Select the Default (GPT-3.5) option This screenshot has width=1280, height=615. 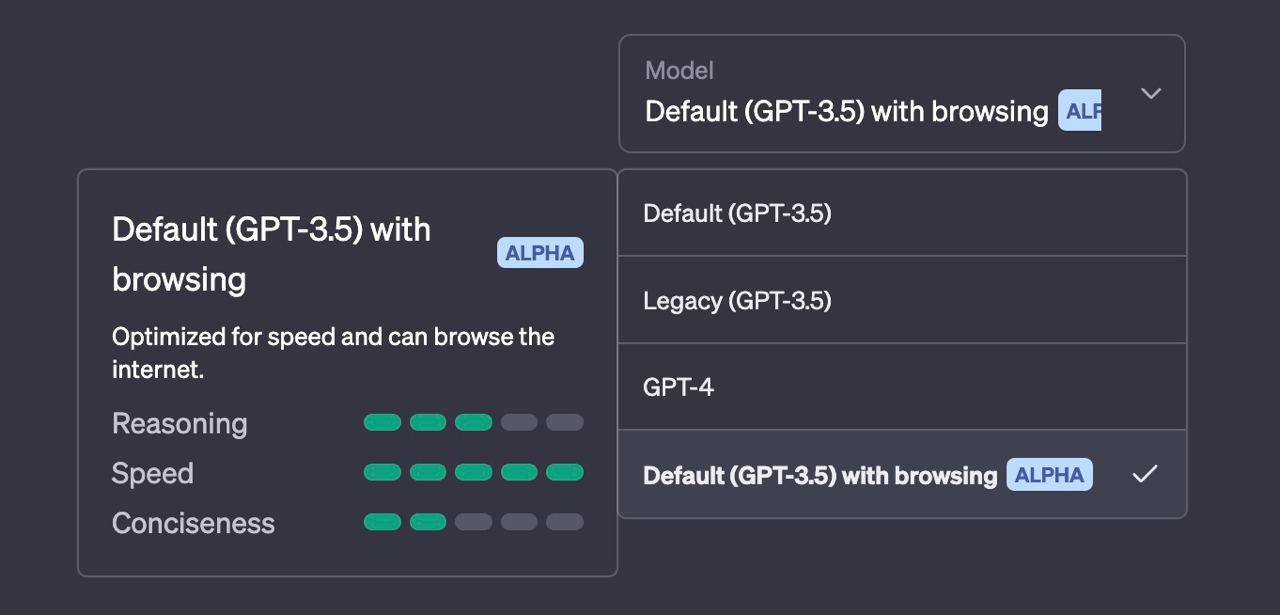[x=737, y=213]
